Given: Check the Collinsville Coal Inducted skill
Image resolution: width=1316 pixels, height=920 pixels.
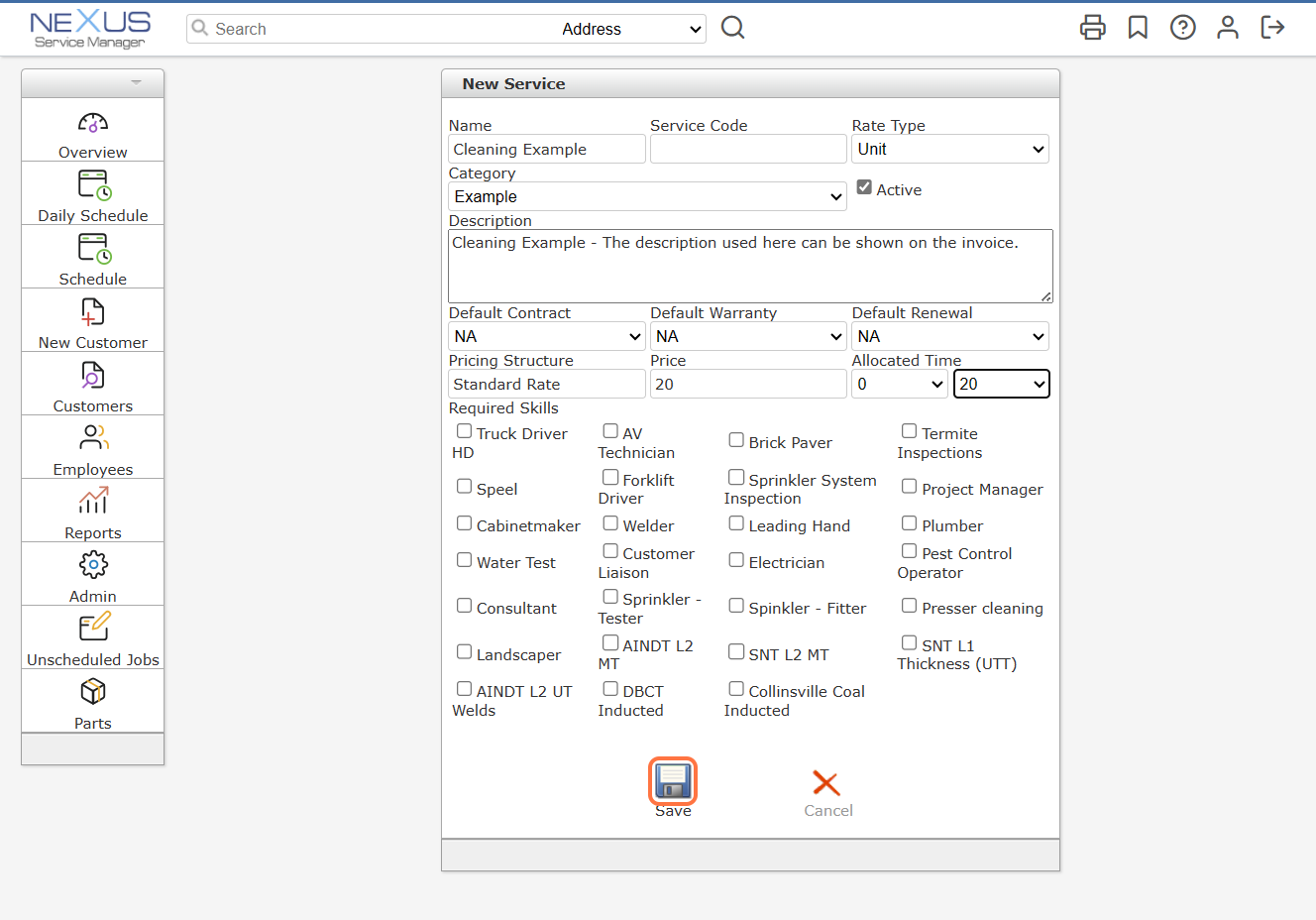Looking at the screenshot, I should click(x=736, y=689).
